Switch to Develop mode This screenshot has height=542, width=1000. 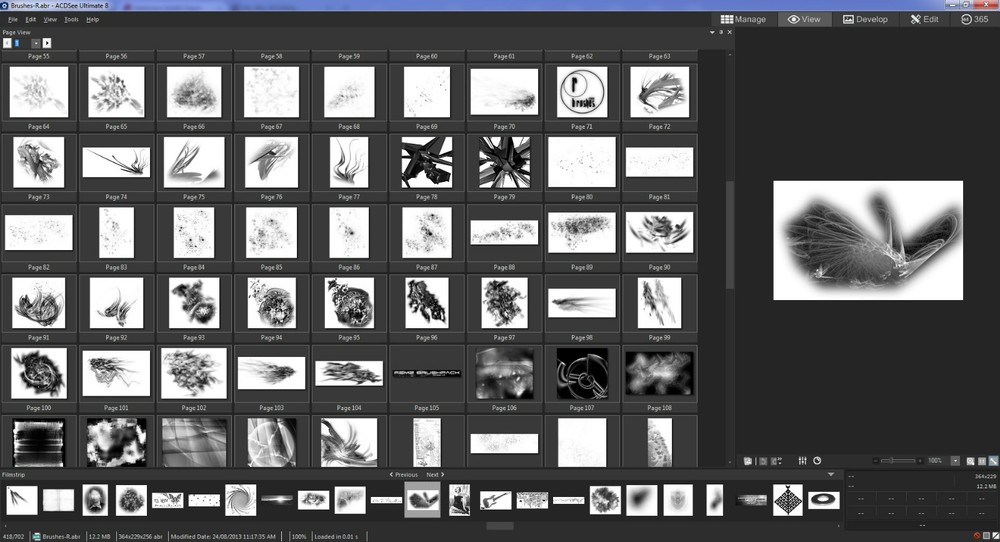click(x=865, y=19)
